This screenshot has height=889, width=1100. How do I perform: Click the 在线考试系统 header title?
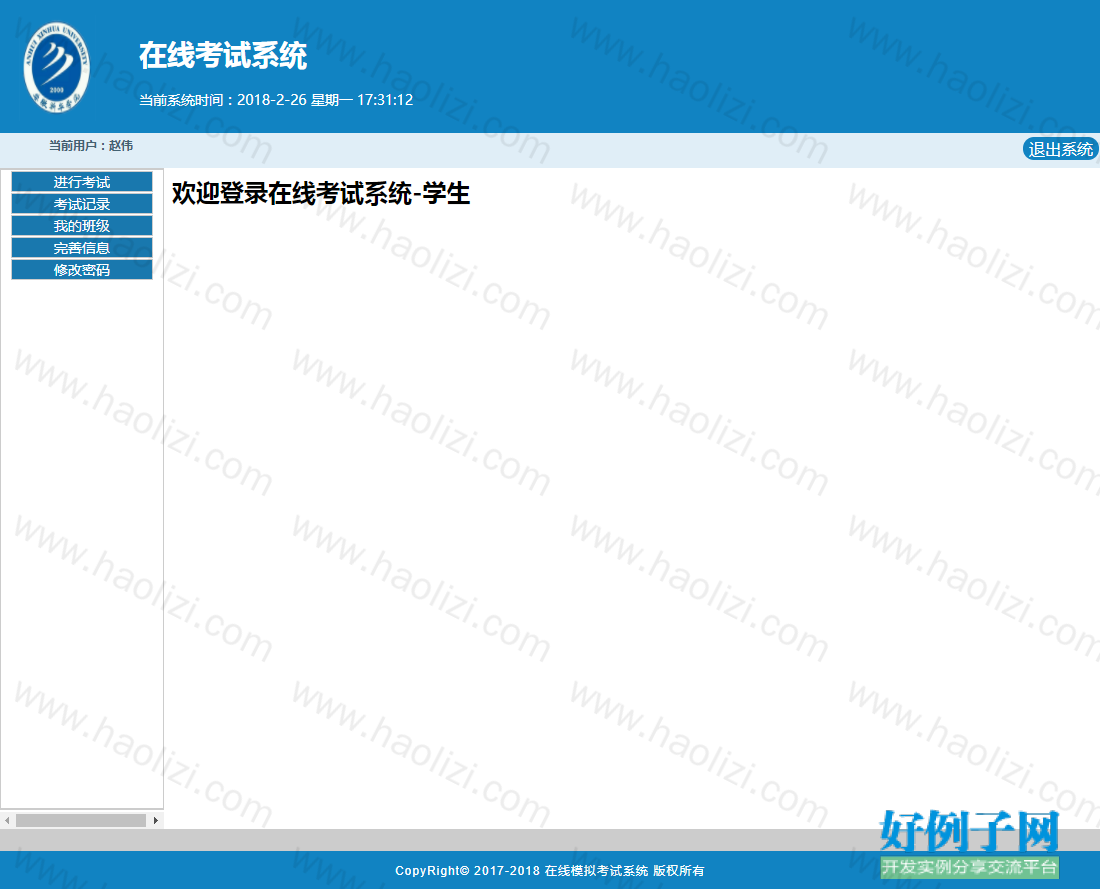(223, 55)
